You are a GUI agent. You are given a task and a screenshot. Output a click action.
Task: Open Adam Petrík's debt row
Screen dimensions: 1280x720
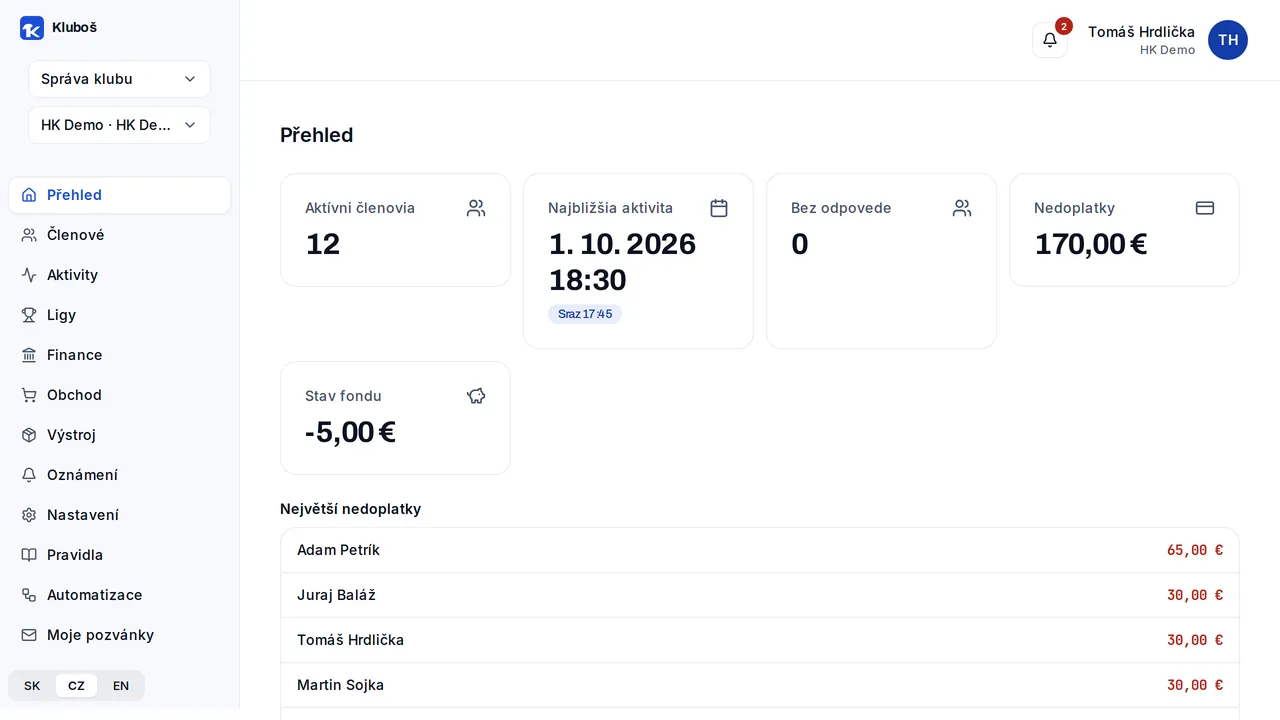point(760,550)
